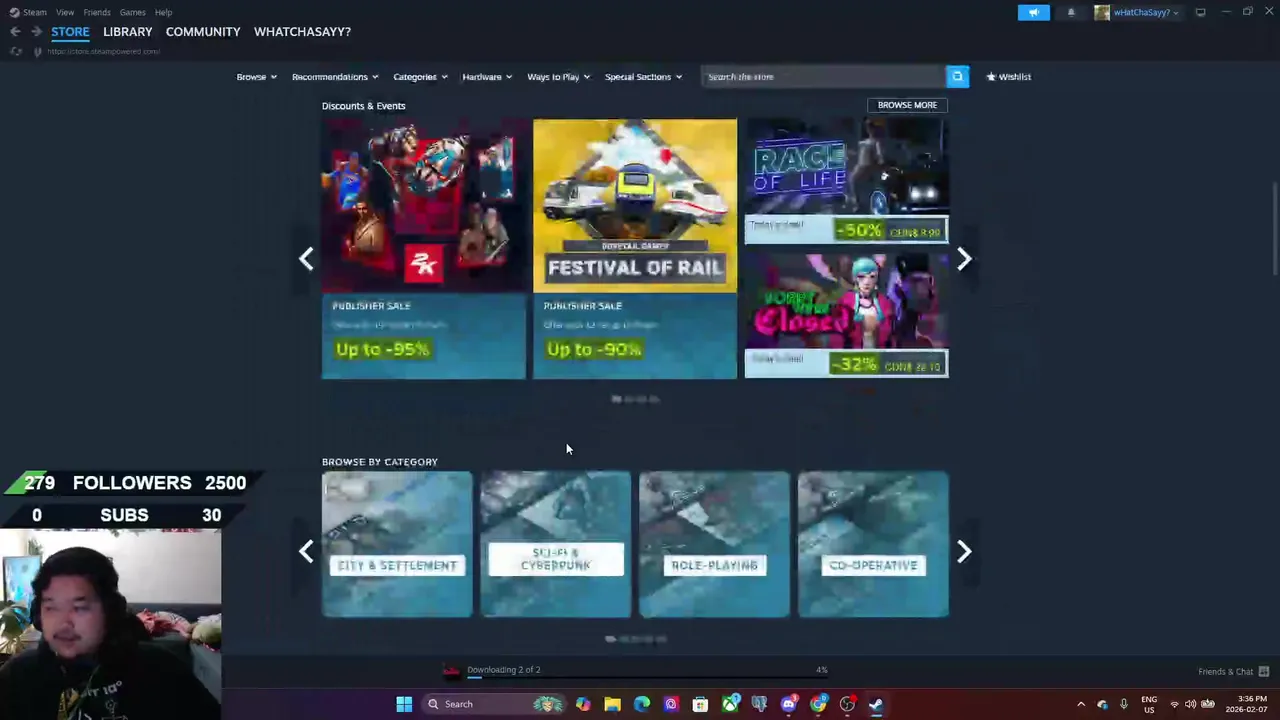Screen dimensions: 1280x720
Task: Open the Xbox app from taskbar
Action: coord(730,704)
